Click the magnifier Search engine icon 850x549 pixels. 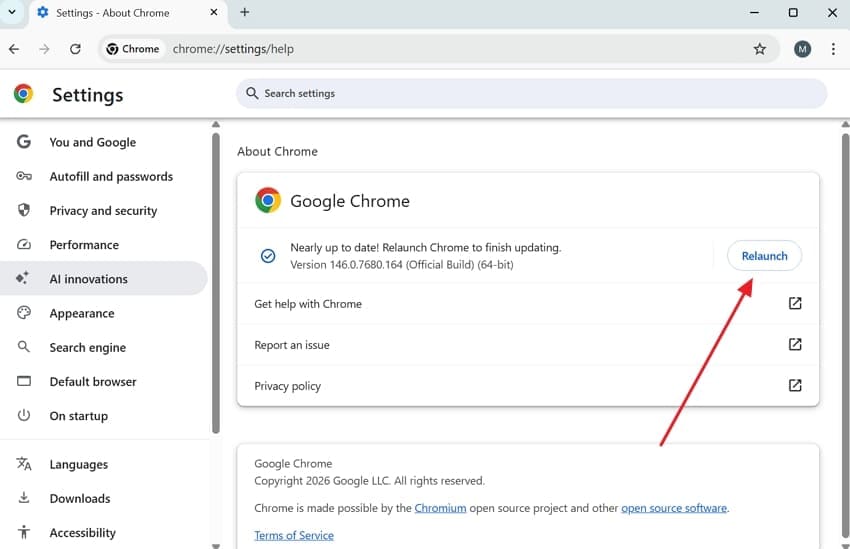[23, 347]
